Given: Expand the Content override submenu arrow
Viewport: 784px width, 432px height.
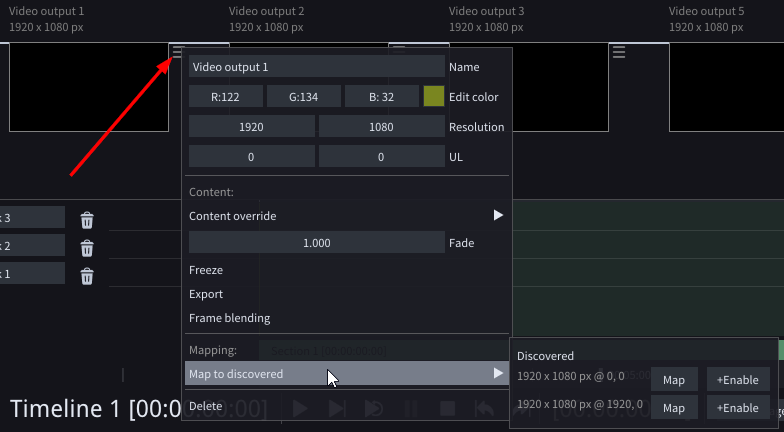Looking at the screenshot, I should (498, 215).
